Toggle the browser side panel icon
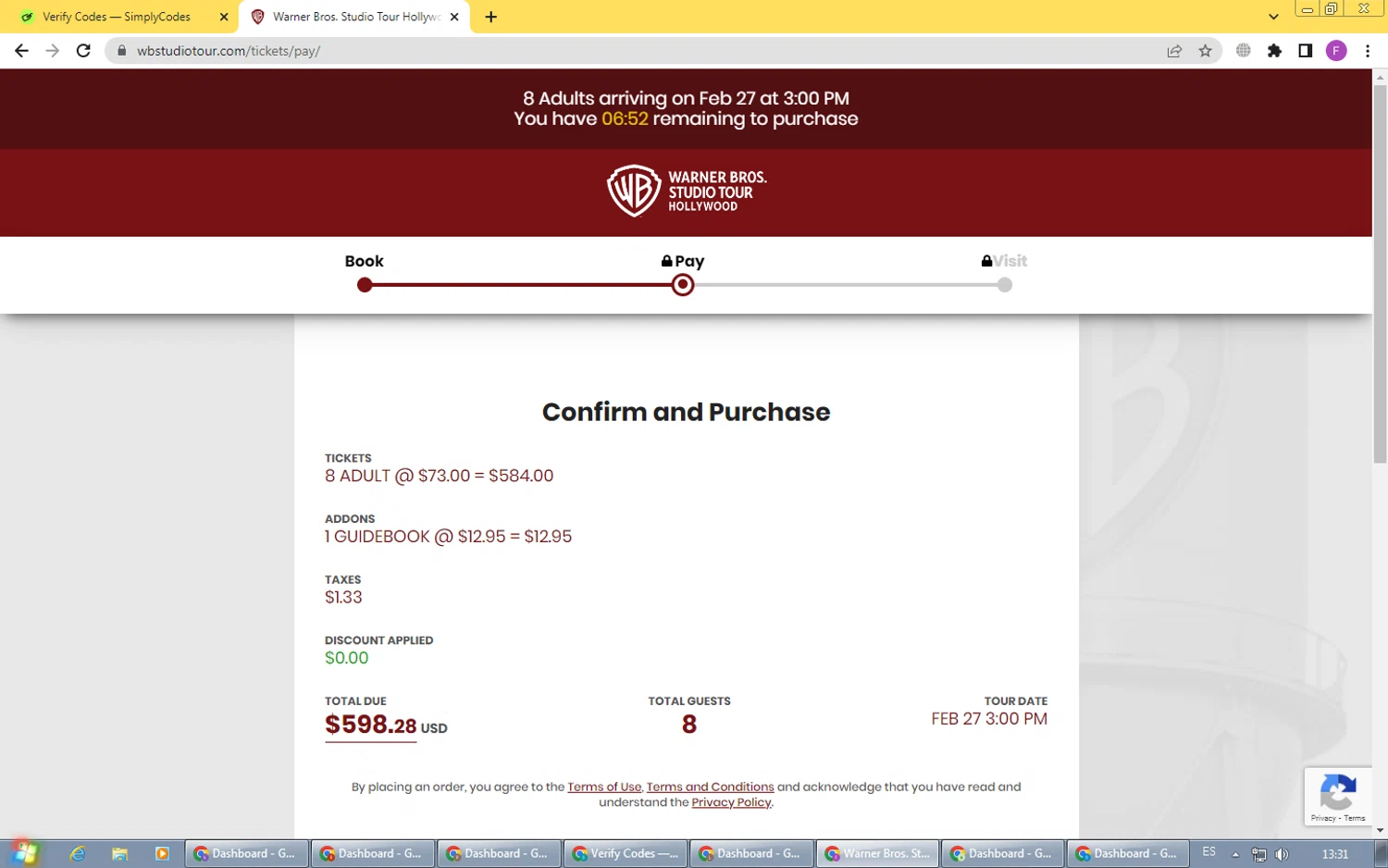 1305,51
